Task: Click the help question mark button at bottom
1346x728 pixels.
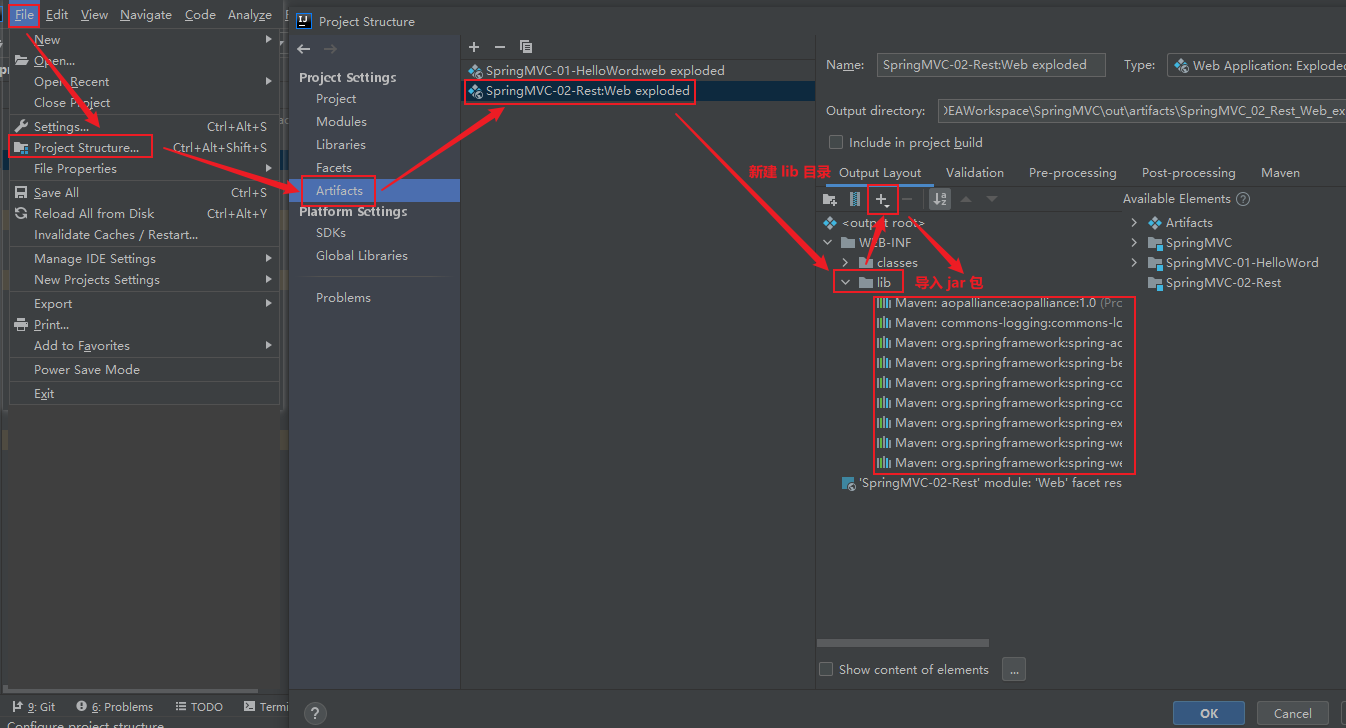Action: click(314, 713)
